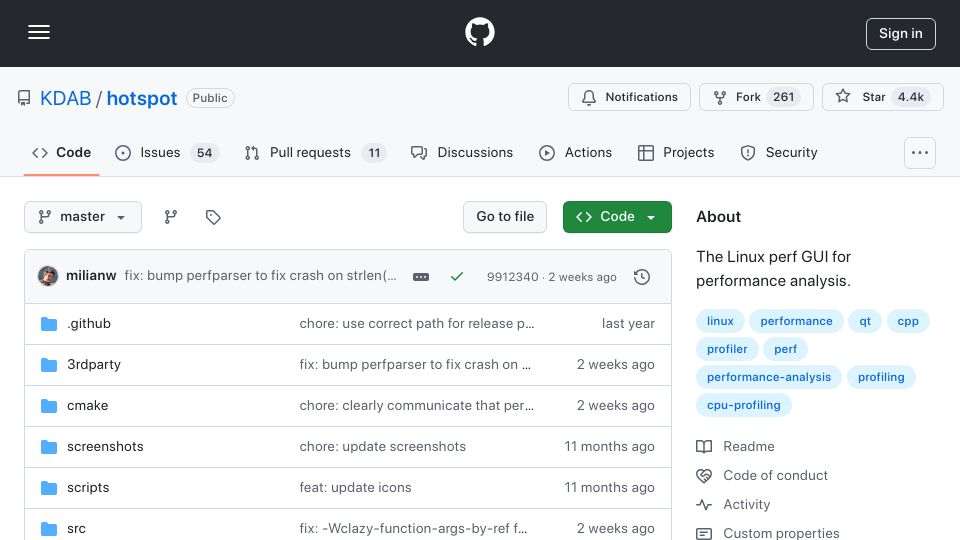
Task: Open the Custom properties link
Action: tap(768, 533)
